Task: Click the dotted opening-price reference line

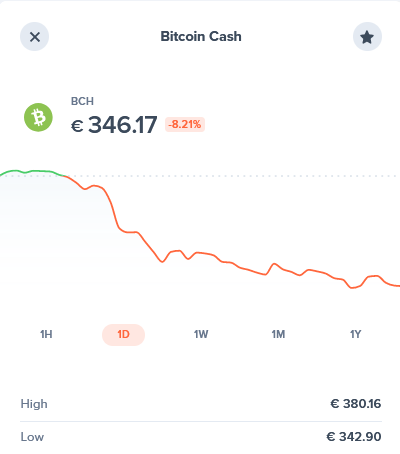Action: tap(233, 176)
